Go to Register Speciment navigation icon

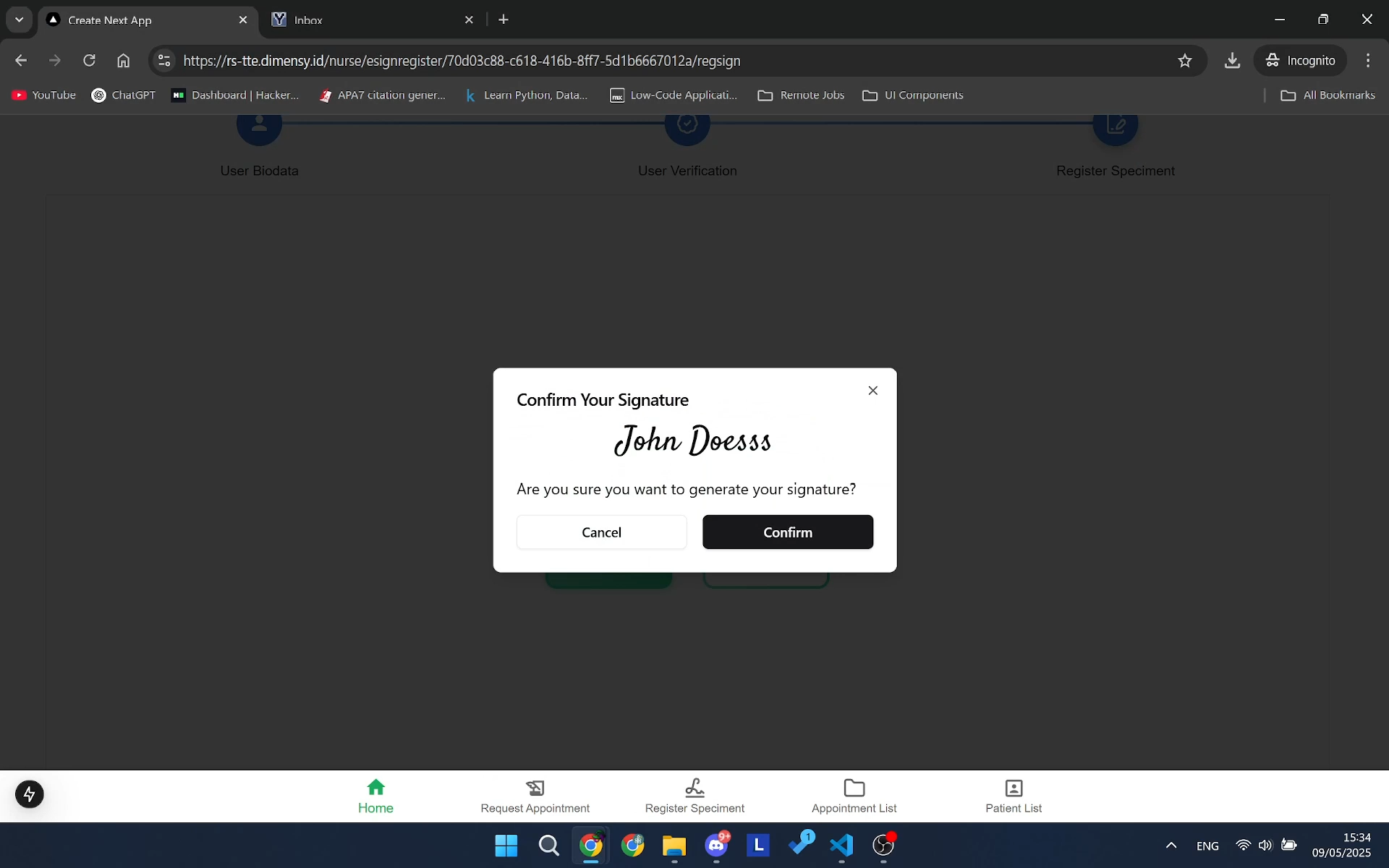694,788
